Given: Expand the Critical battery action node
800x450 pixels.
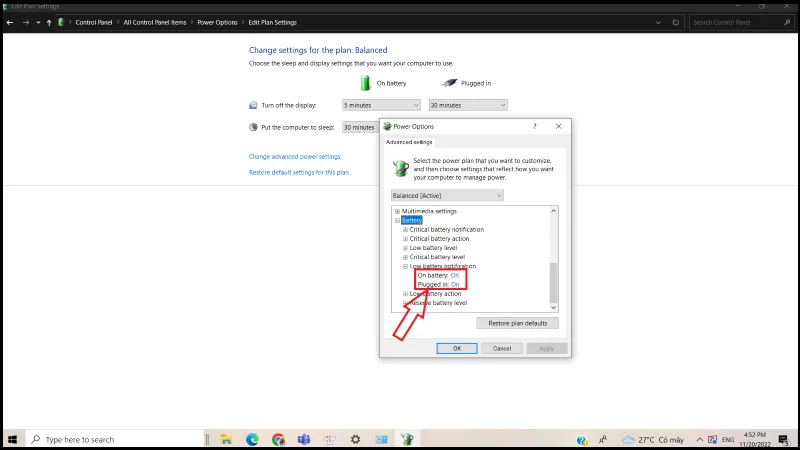Looking at the screenshot, I should click(x=405, y=239).
